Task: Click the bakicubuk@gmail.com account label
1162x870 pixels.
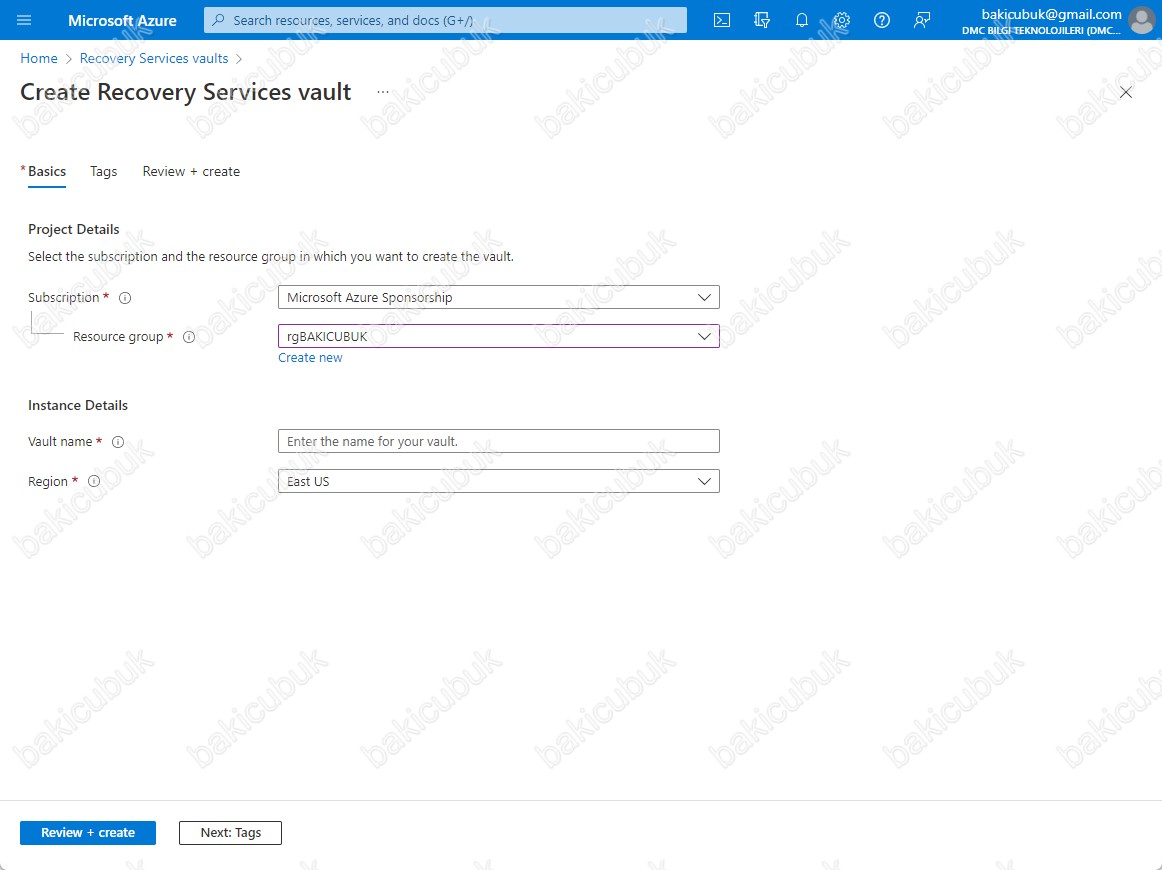Action: click(1051, 14)
